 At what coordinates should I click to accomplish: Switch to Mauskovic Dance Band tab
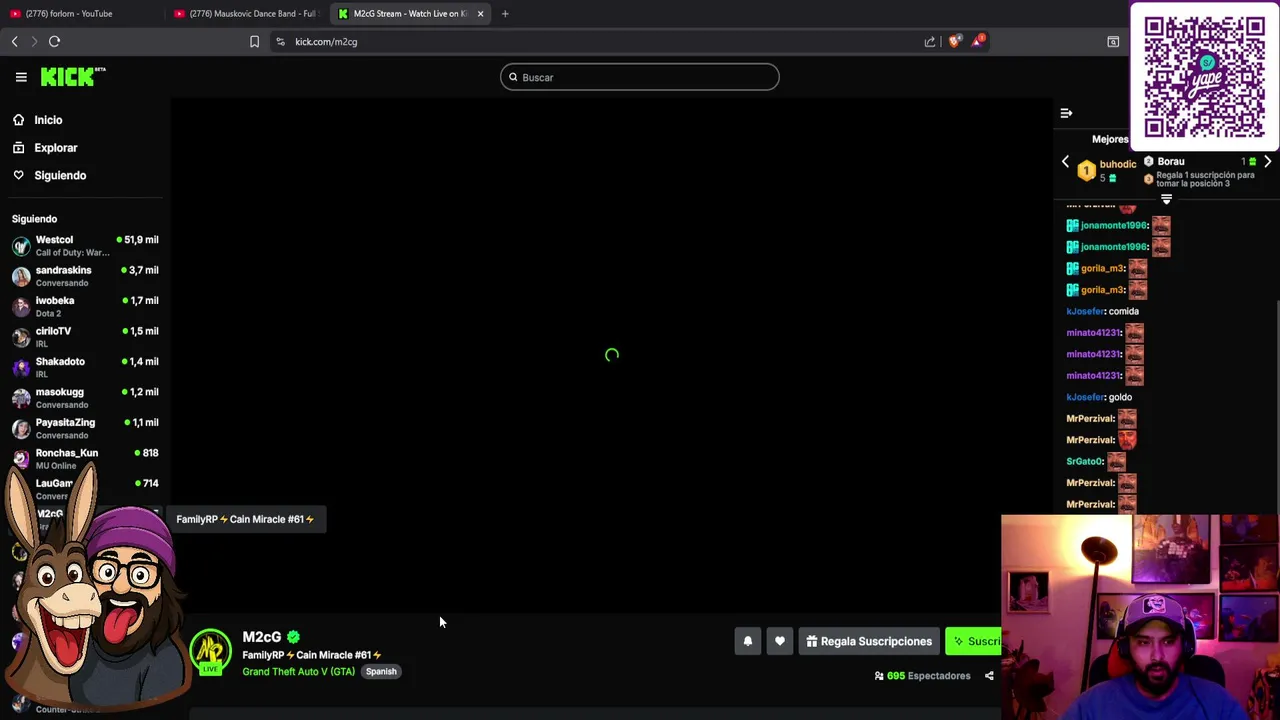[x=245, y=14]
